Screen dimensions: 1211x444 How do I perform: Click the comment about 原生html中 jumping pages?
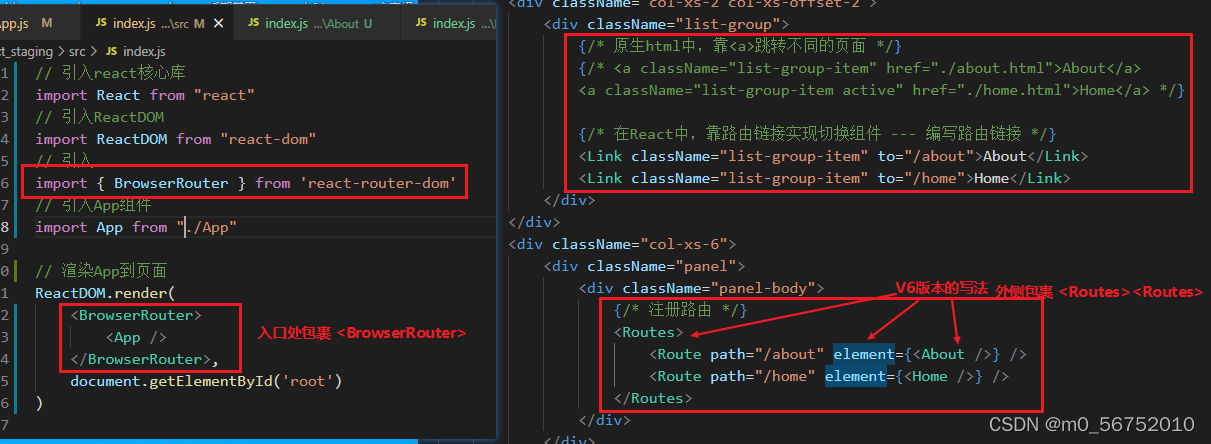point(740,46)
